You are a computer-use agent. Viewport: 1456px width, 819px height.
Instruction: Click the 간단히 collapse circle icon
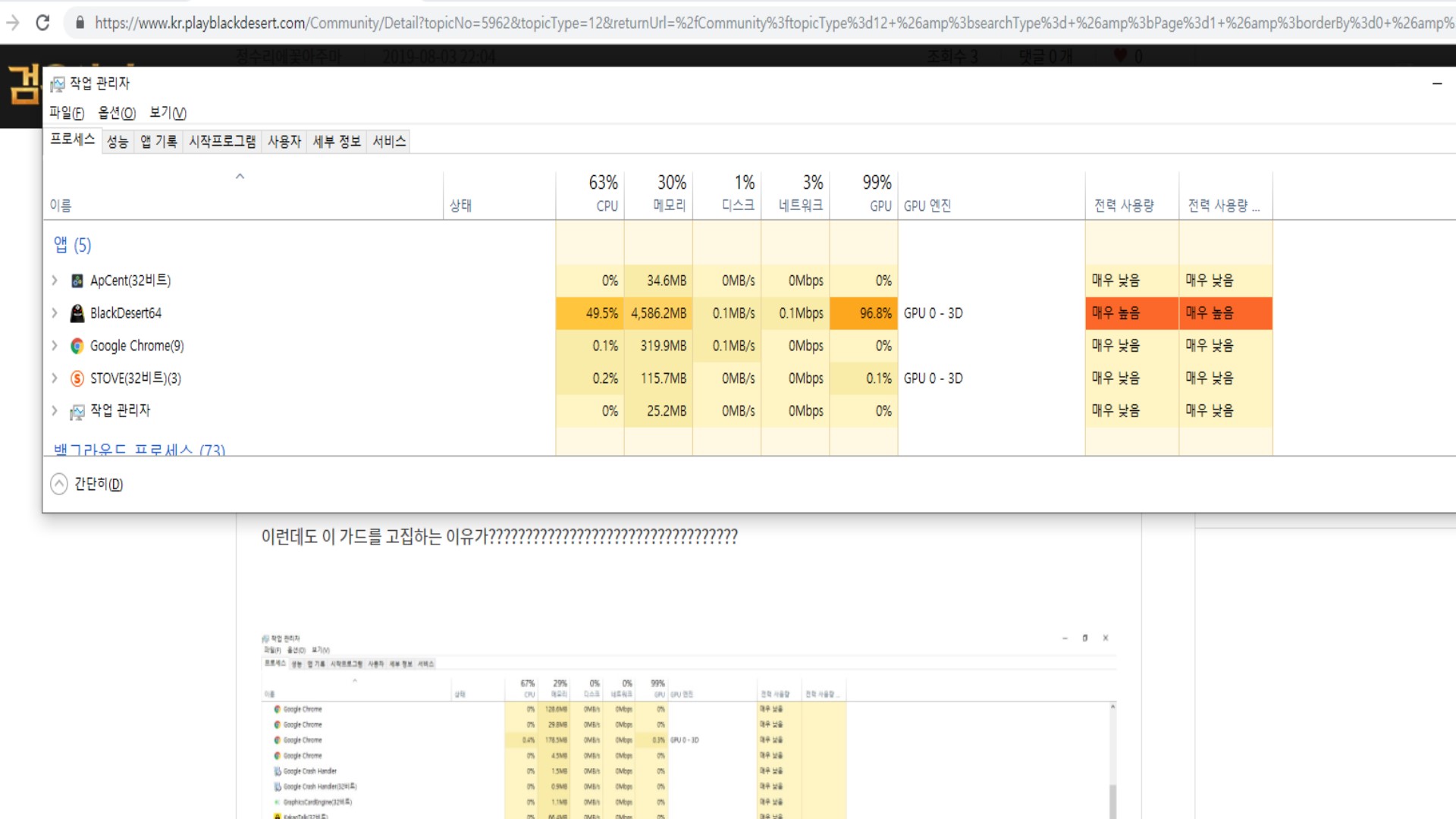pos(59,484)
